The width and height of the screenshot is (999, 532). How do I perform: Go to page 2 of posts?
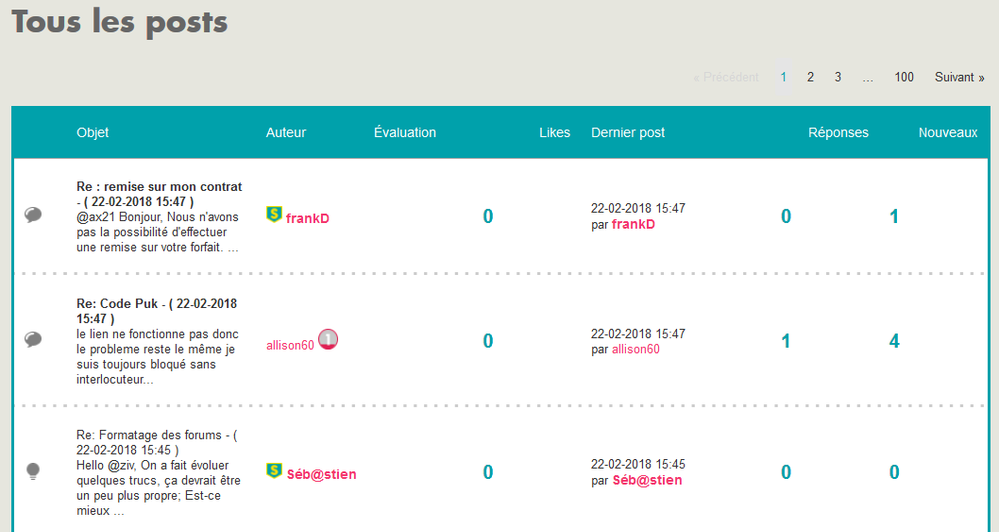point(810,77)
